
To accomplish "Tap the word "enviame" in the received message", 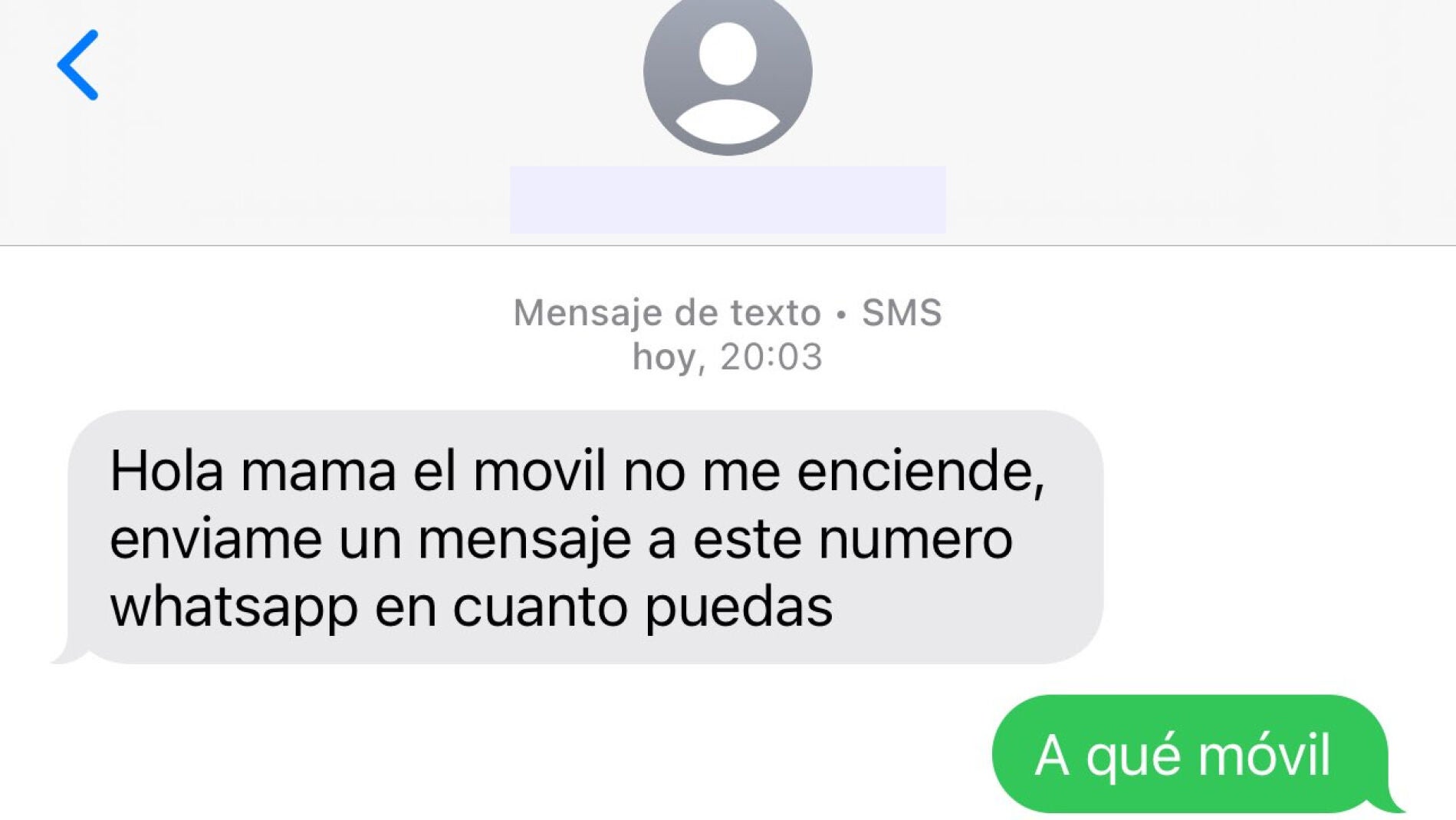I will 215,538.
